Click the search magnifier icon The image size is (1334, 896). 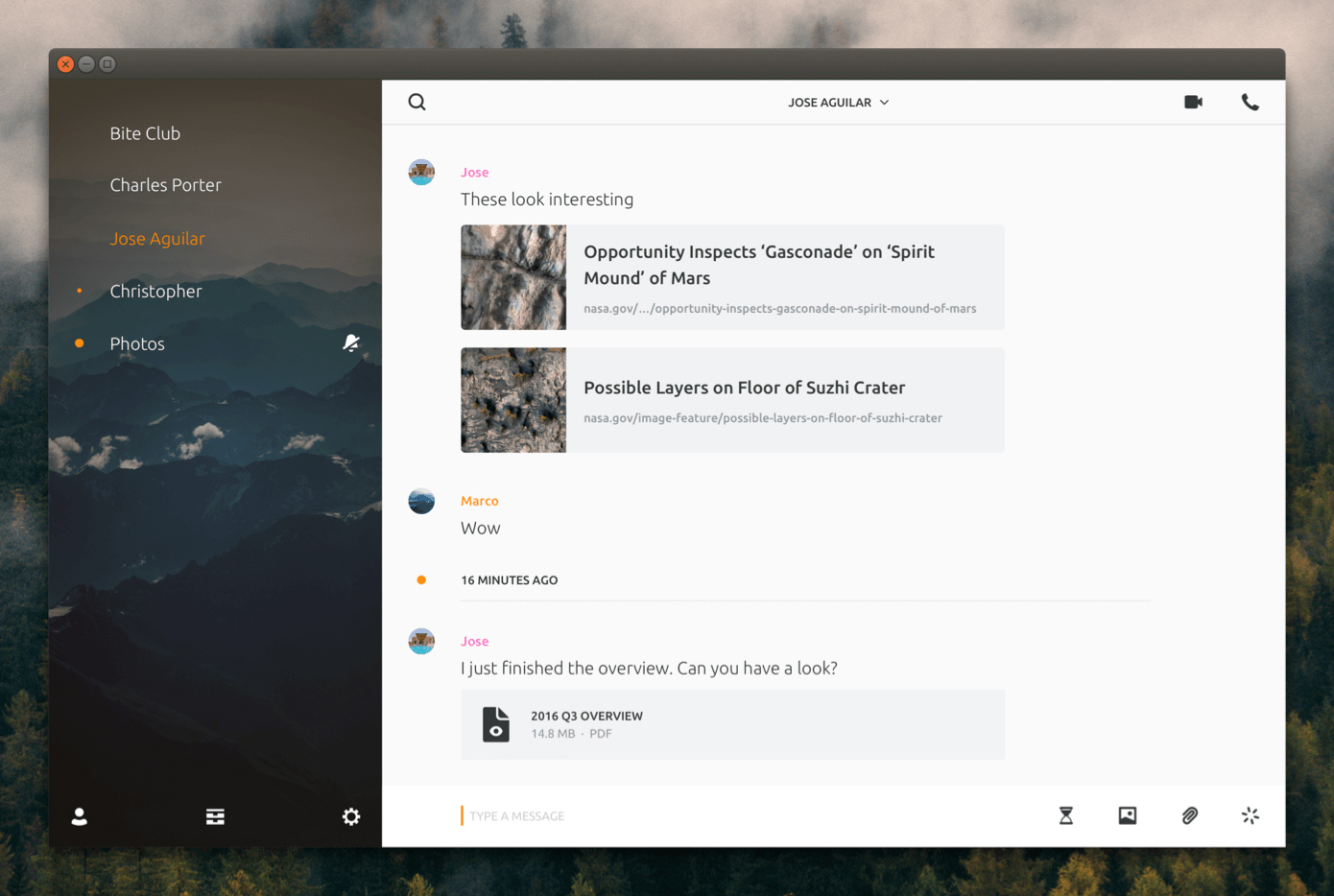tap(417, 102)
